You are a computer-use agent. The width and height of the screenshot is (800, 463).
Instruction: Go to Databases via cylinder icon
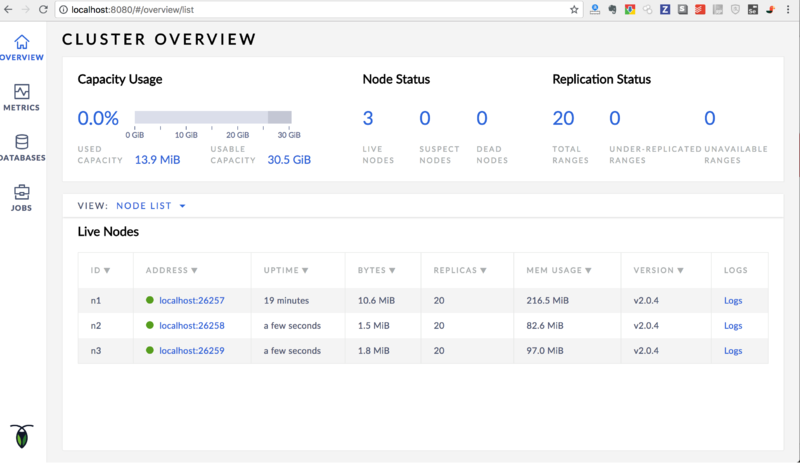(x=22, y=142)
